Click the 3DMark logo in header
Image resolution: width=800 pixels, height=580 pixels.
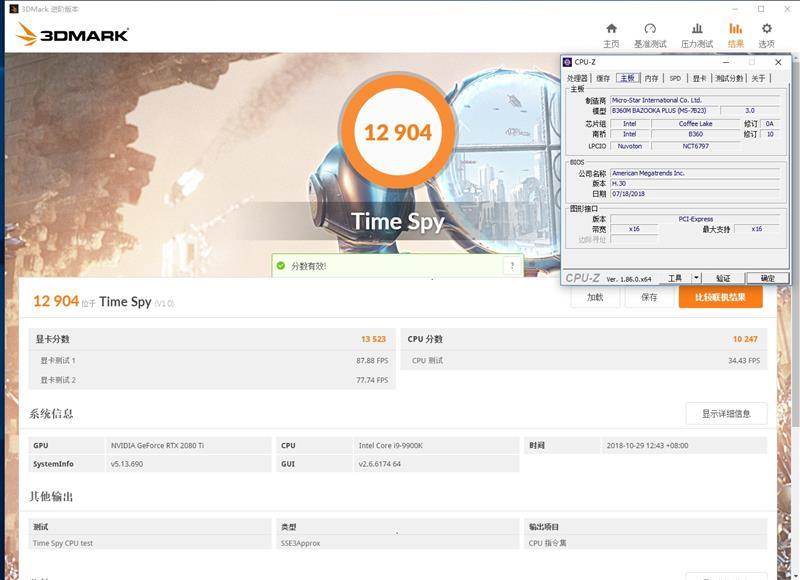[x=72, y=35]
